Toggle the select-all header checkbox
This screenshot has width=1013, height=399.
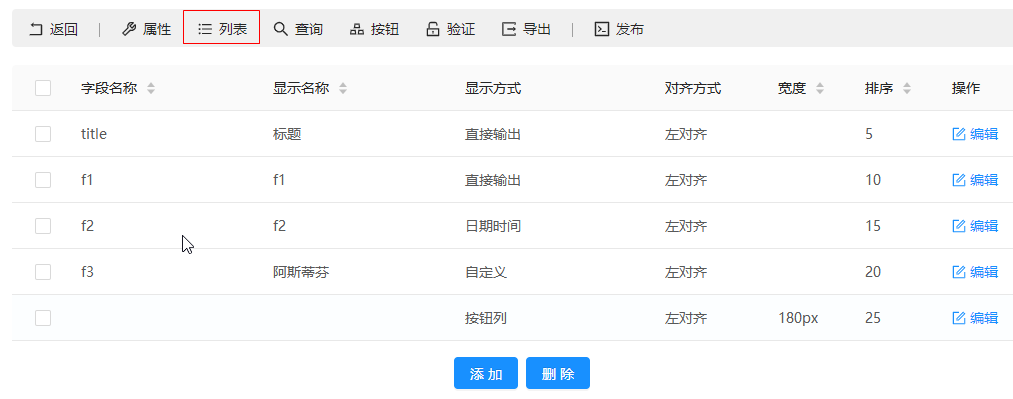point(43,88)
